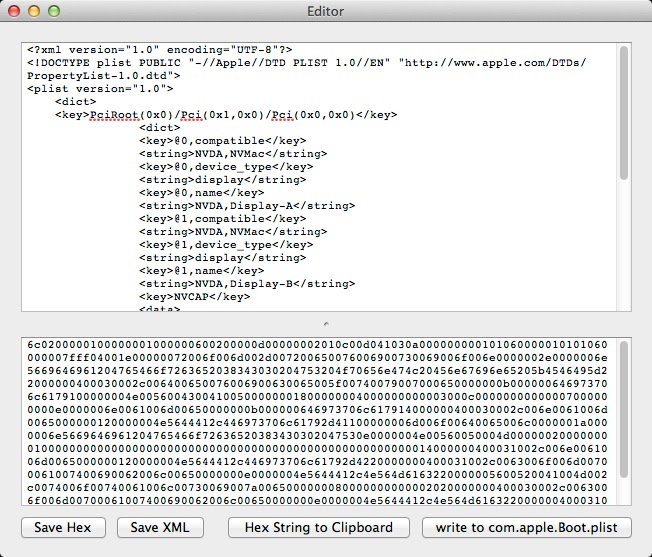Click the hex line starting 6c6179100000
652x557 pixels.
[317, 397]
